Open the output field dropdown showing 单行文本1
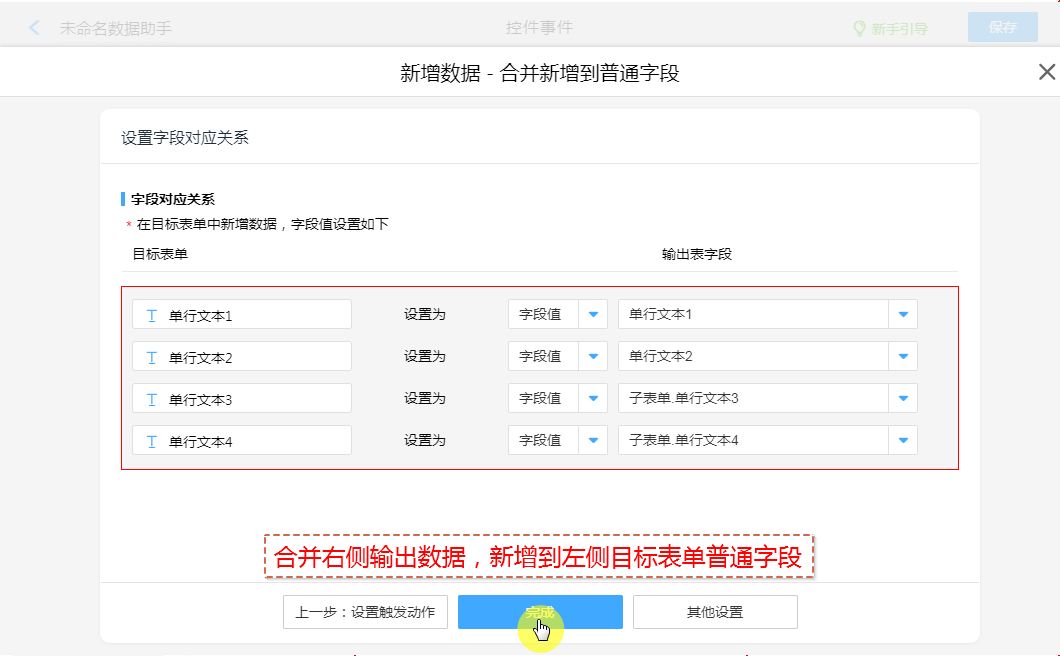 (x=903, y=314)
